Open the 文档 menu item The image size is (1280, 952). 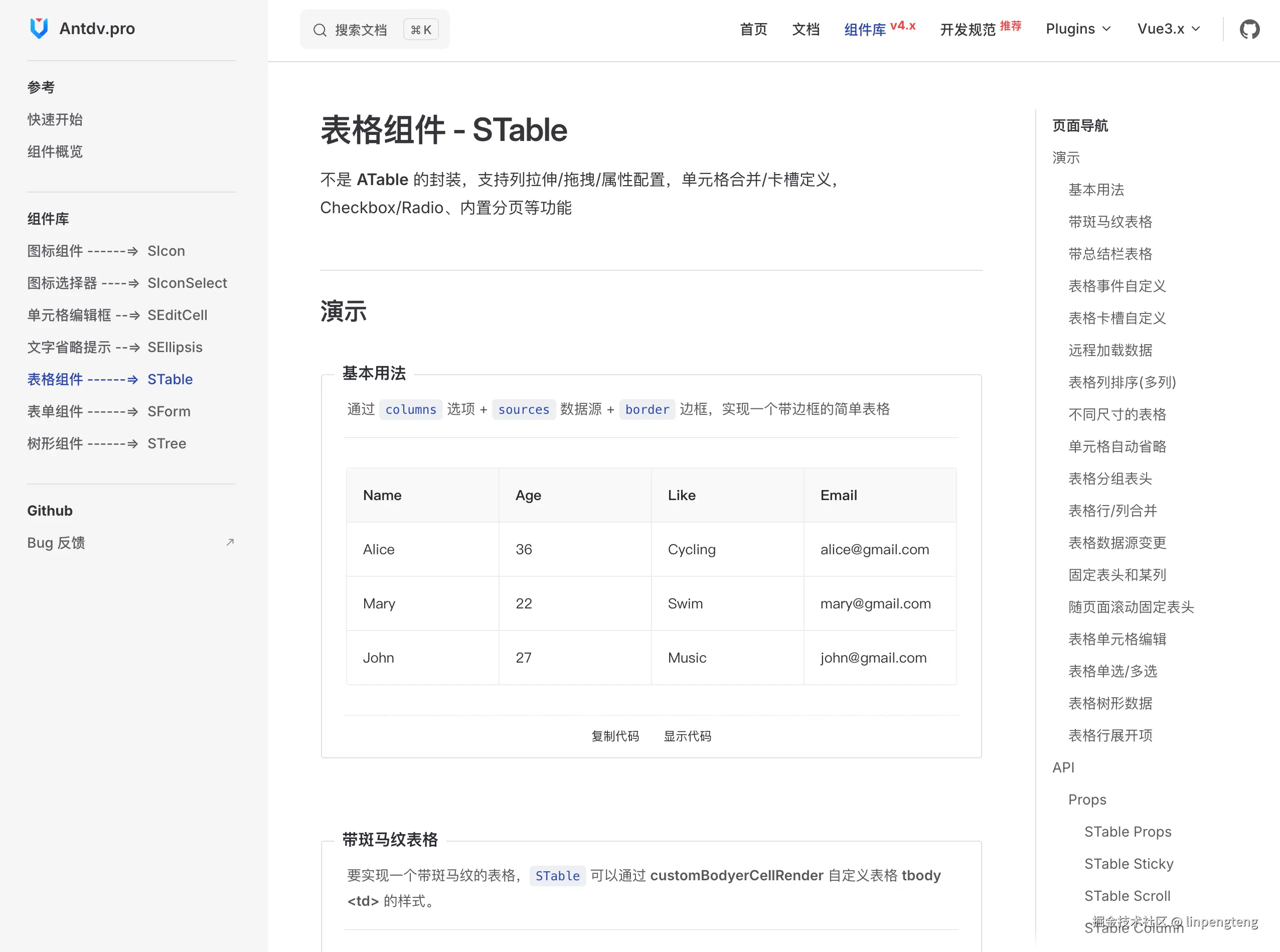point(806,30)
